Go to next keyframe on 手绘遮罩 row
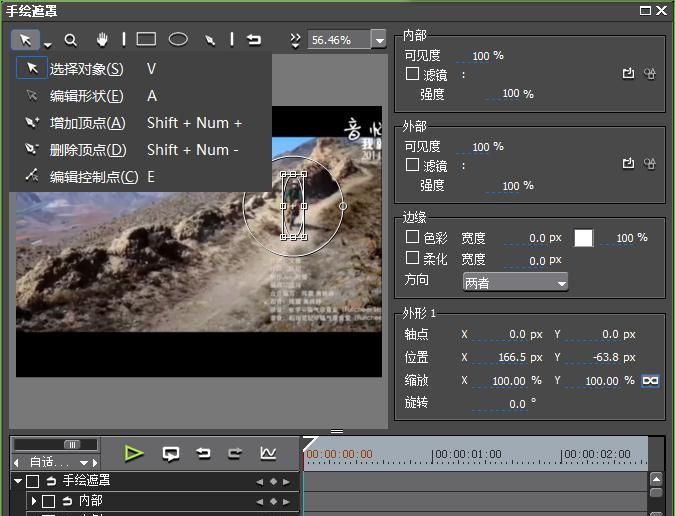The image size is (675, 516). [x=286, y=482]
